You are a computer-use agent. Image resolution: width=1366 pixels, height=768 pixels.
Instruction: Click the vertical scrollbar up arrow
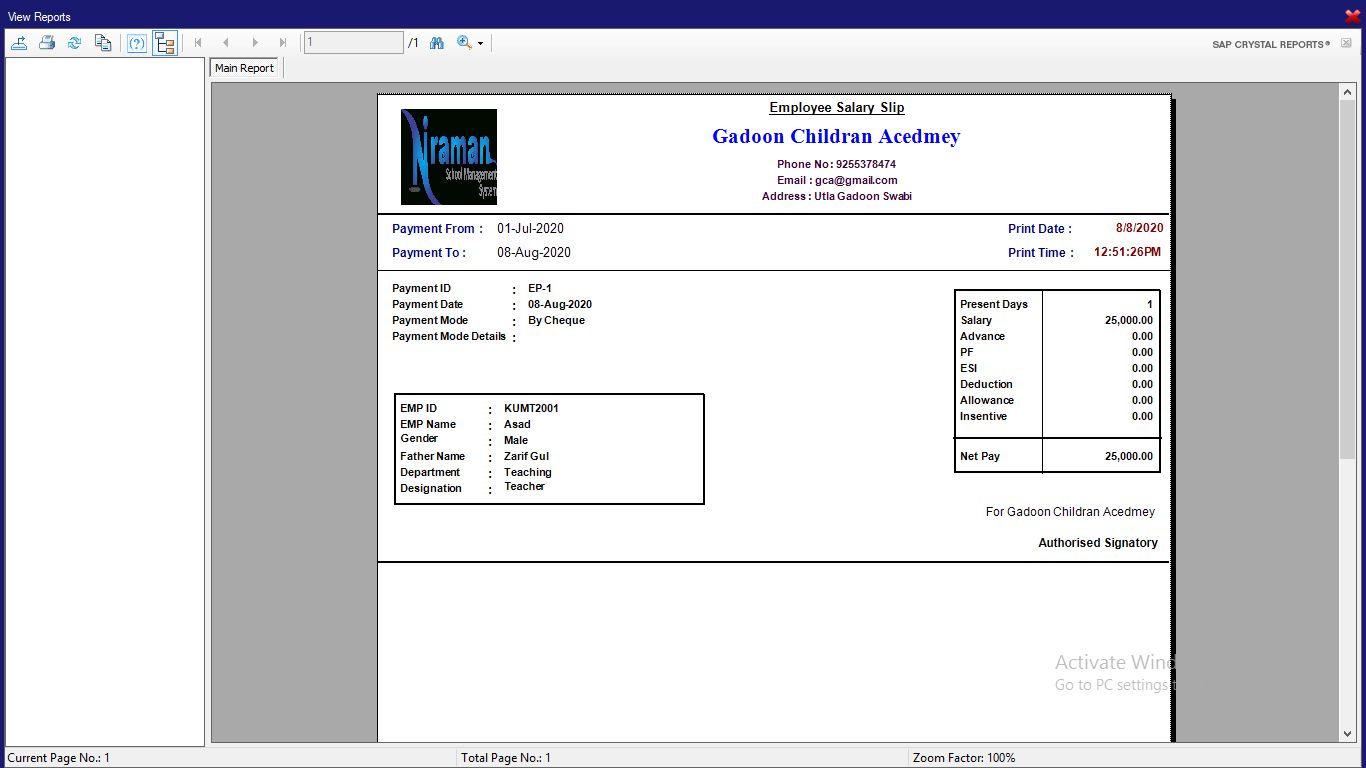pos(1347,92)
